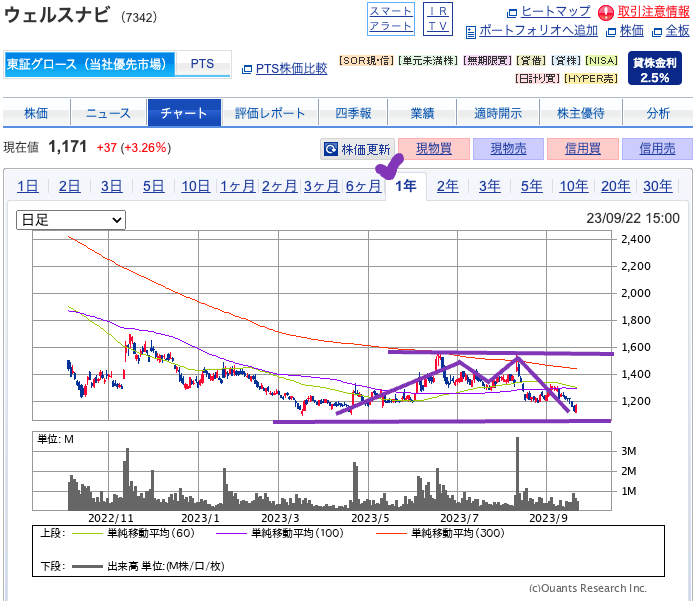Screen dimensions: 698x601
Task: Click the popup icon beside the 株価 link
Action: tap(612, 32)
